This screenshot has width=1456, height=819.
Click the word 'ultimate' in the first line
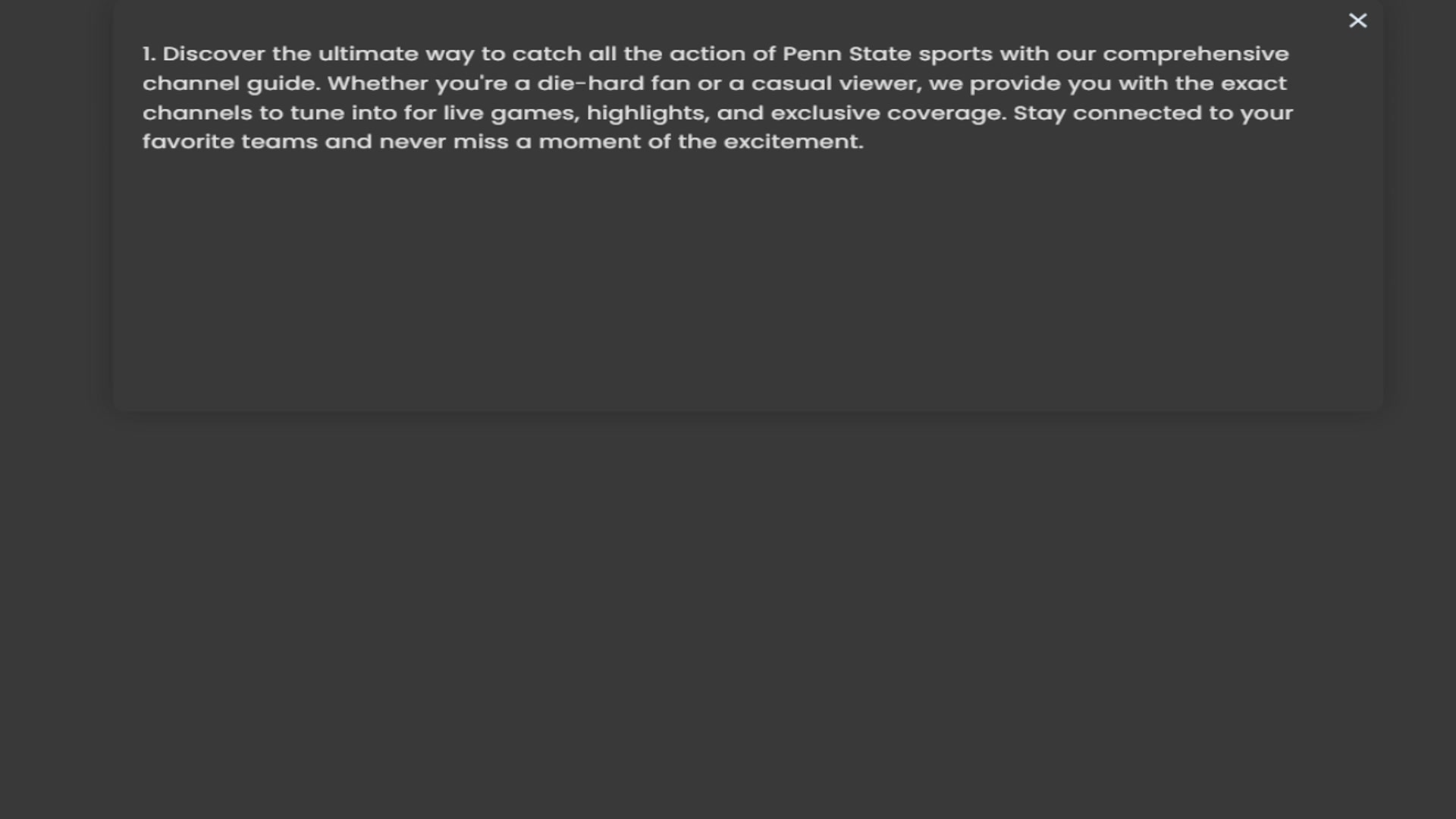tap(368, 55)
